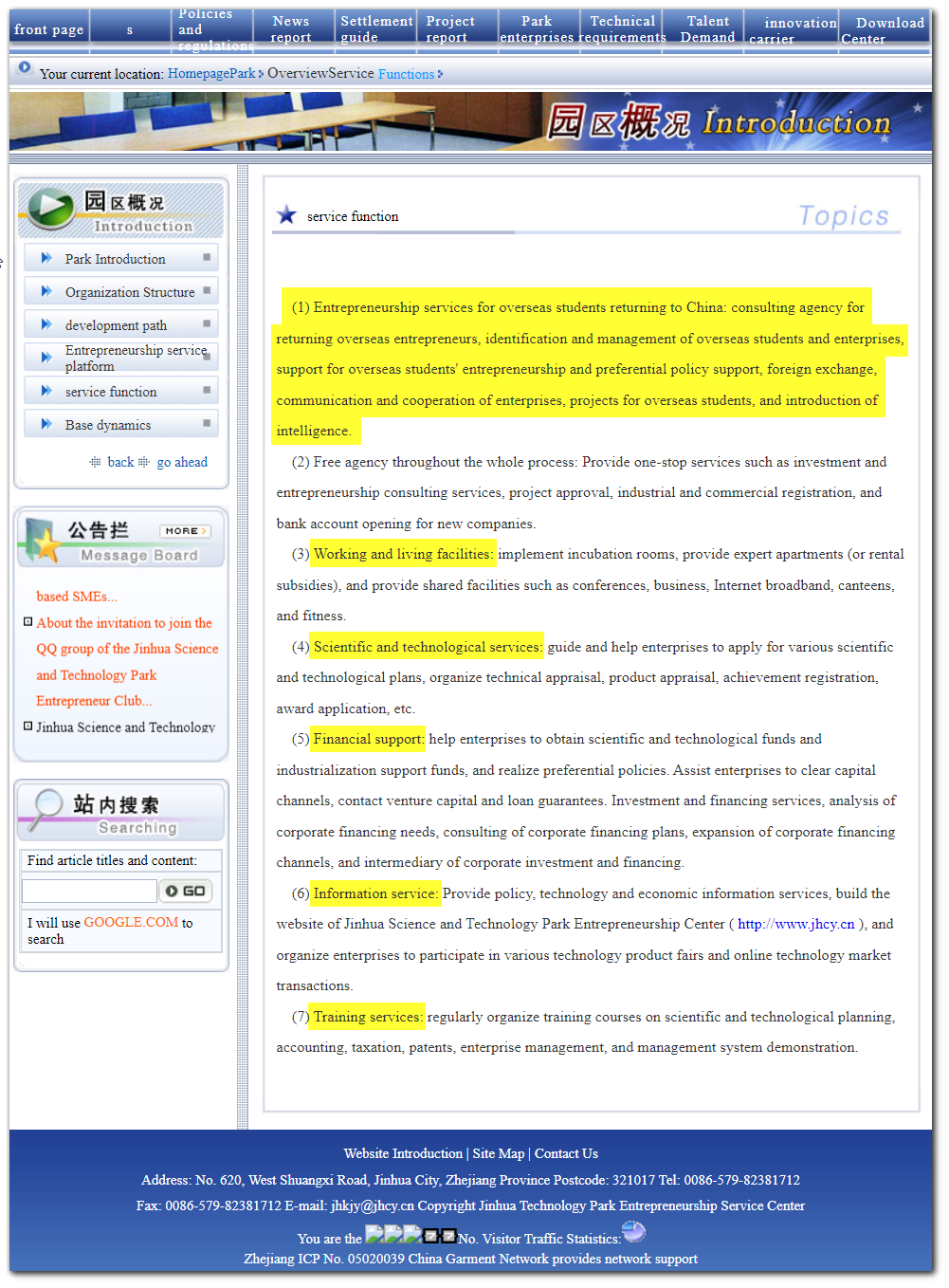Click the Contact Us footer link

pyautogui.click(x=566, y=1153)
